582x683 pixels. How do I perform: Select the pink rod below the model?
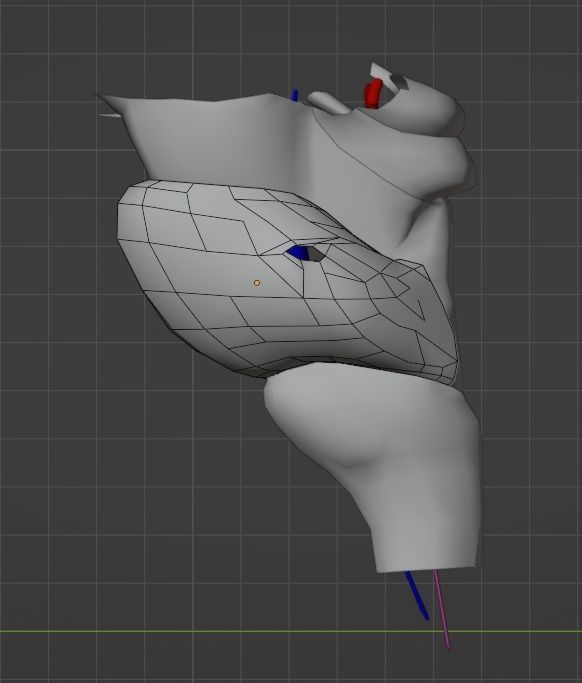(x=441, y=609)
